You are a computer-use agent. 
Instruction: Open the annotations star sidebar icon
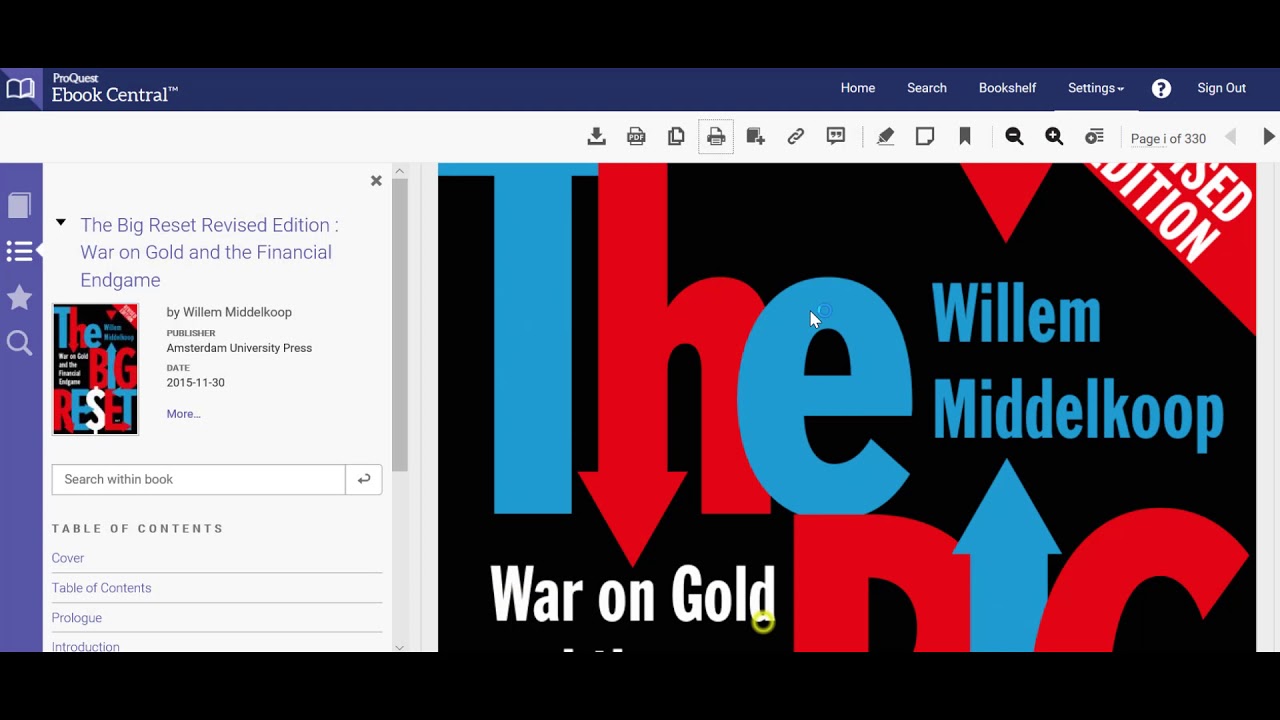click(x=19, y=297)
